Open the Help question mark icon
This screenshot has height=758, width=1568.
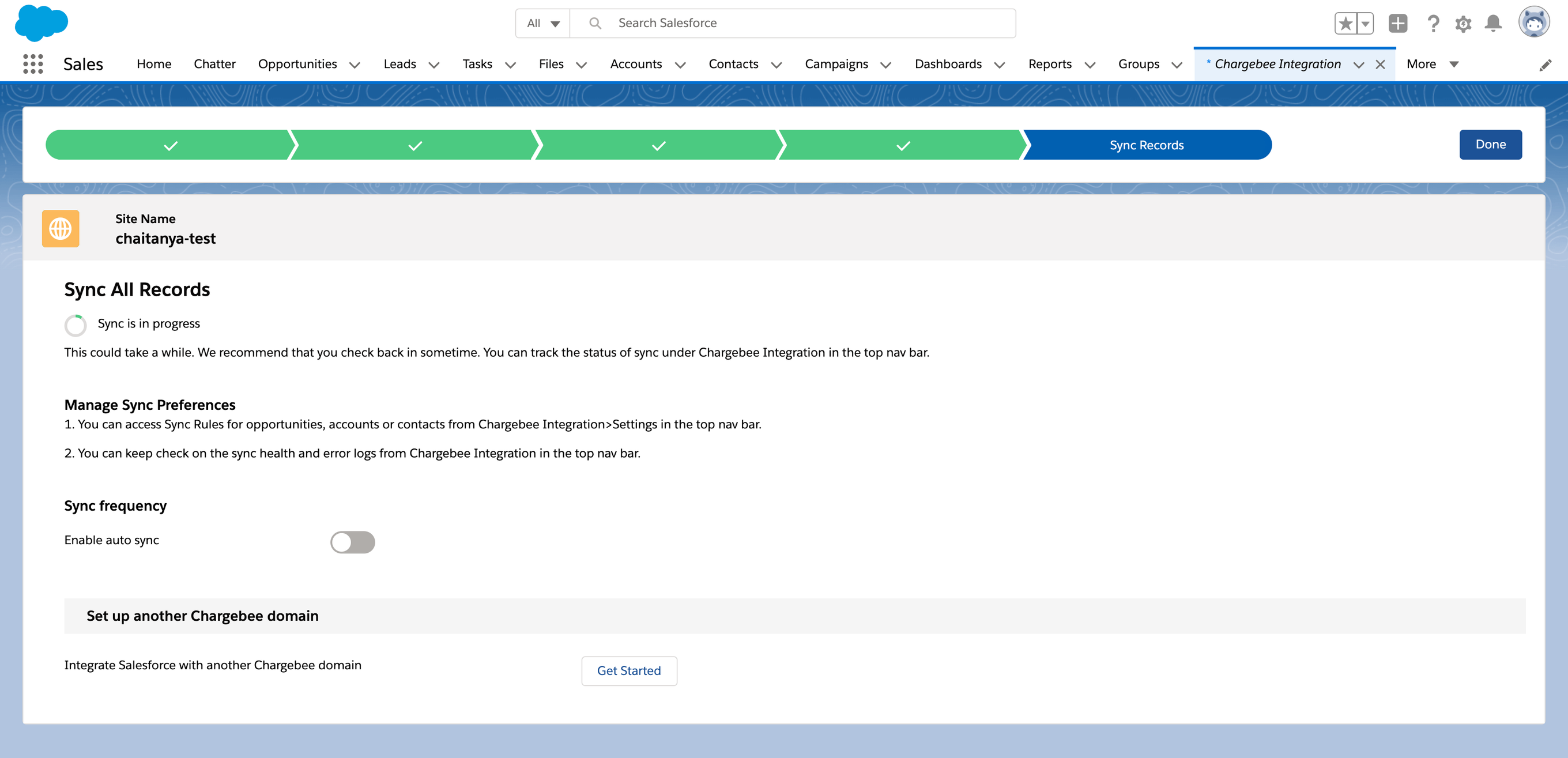point(1433,24)
